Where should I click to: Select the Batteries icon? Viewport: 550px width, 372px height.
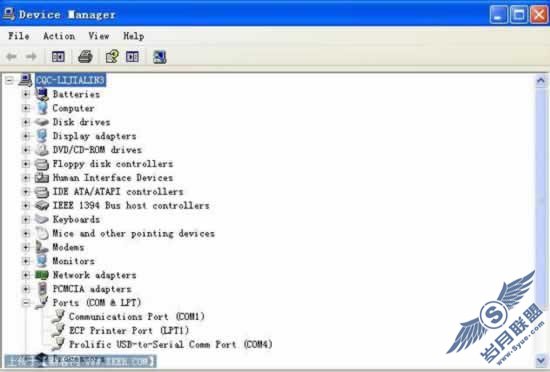[x=42, y=94]
